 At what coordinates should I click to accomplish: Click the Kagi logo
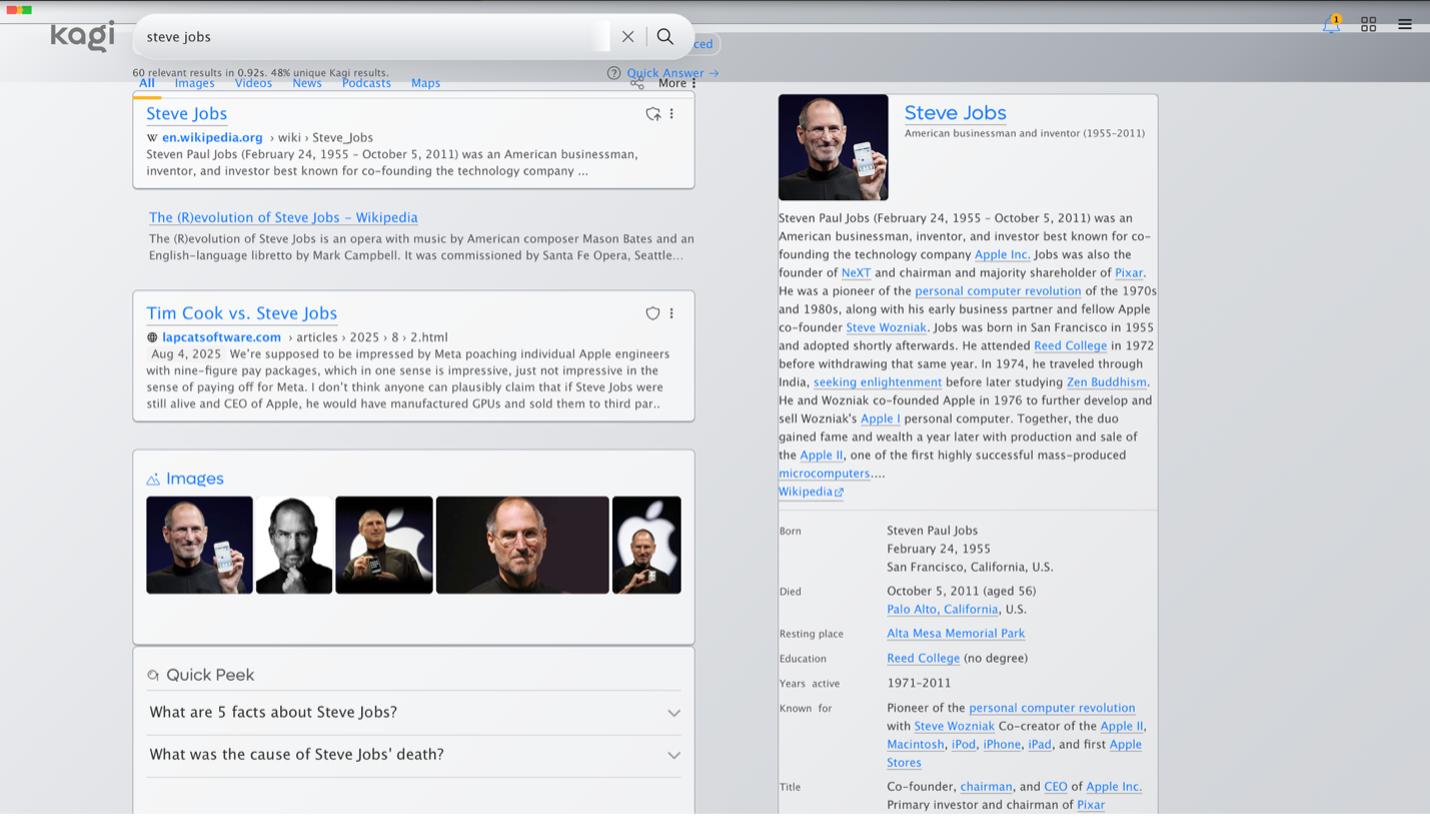pyautogui.click(x=82, y=36)
